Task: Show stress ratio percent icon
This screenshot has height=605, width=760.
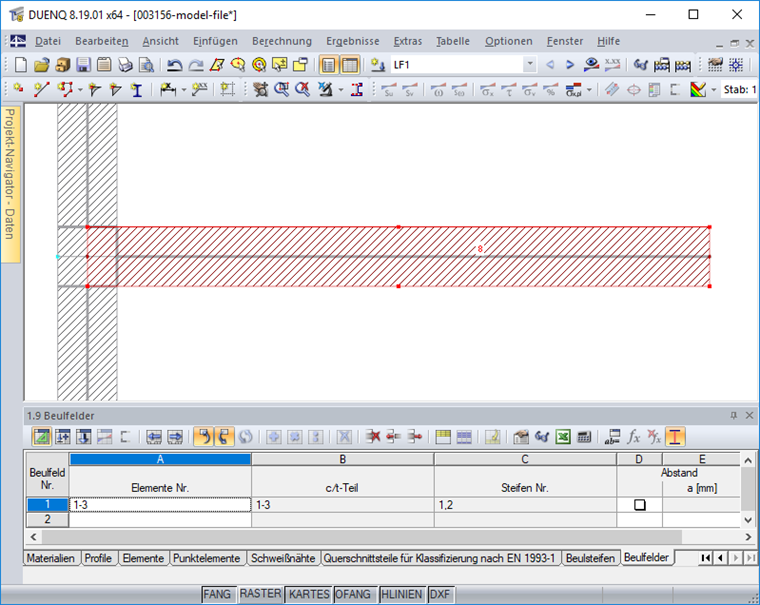Action: pyautogui.click(x=550, y=89)
